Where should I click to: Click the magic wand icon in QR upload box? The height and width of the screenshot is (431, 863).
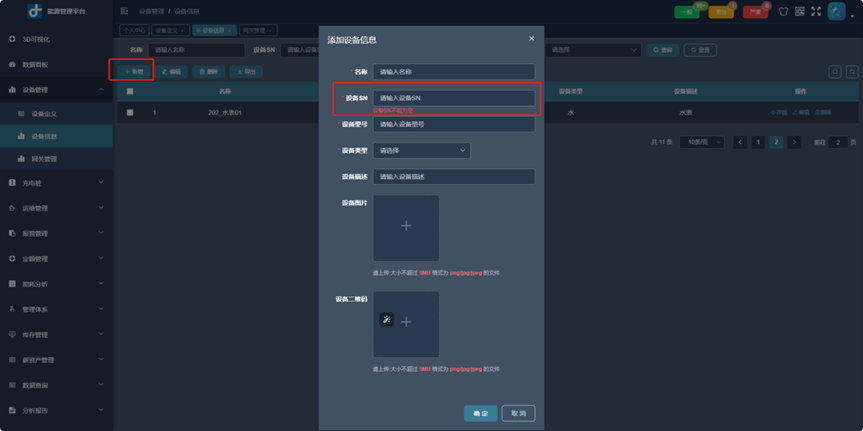[x=387, y=320]
